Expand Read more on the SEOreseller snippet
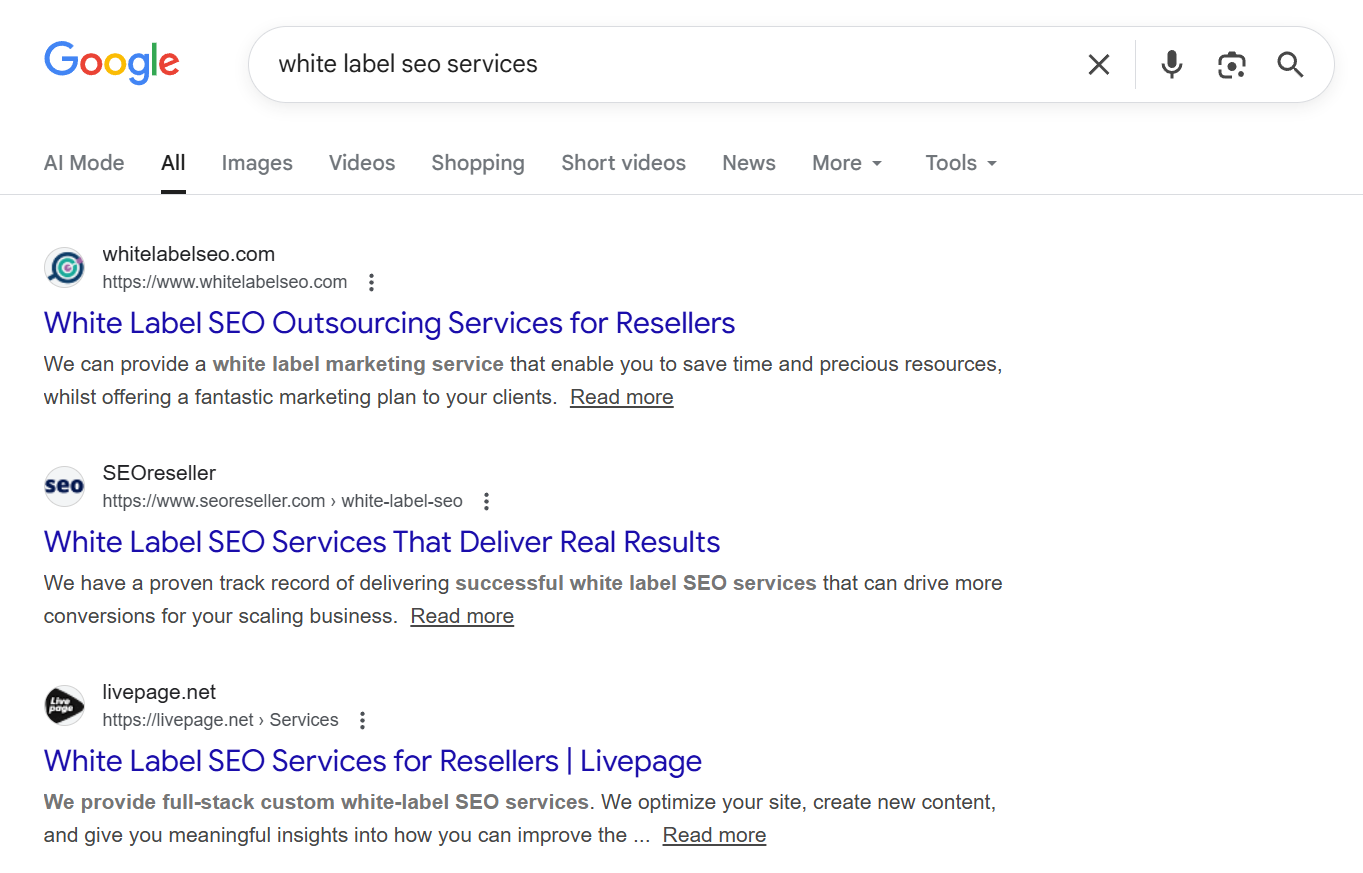This screenshot has width=1363, height=873. (461, 615)
